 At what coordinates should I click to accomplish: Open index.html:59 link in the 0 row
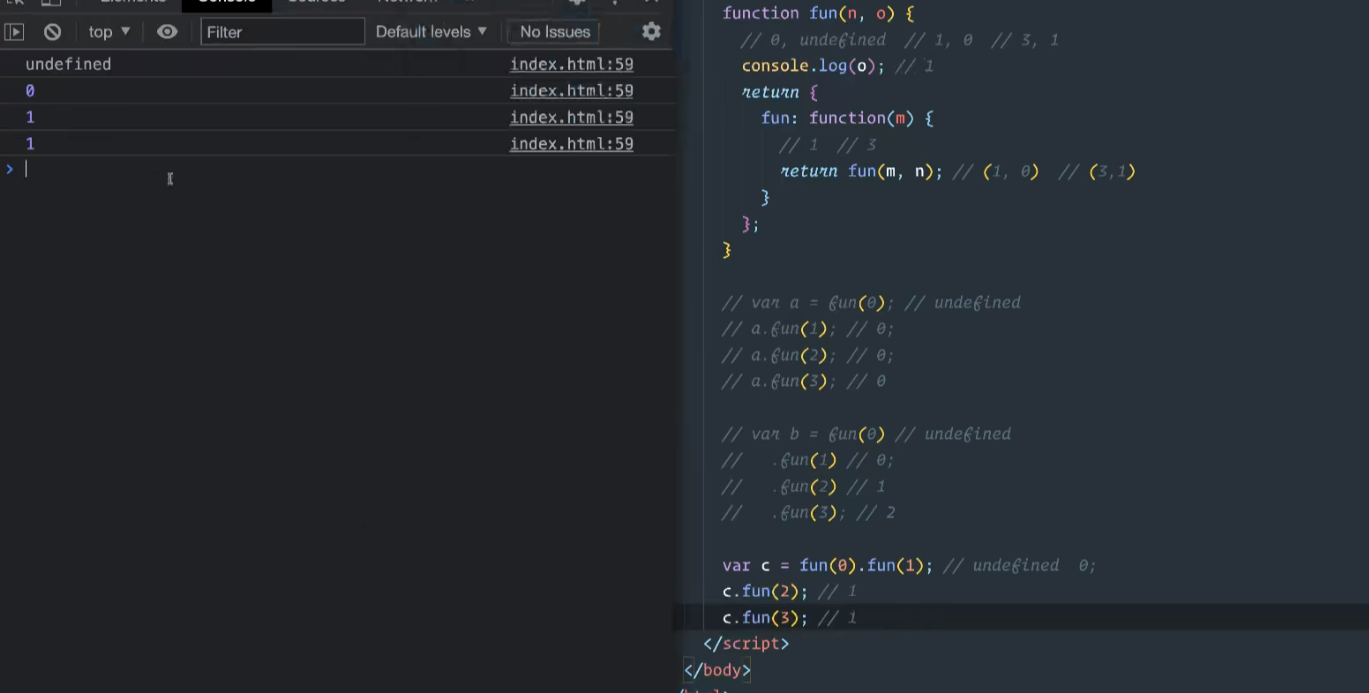click(571, 91)
